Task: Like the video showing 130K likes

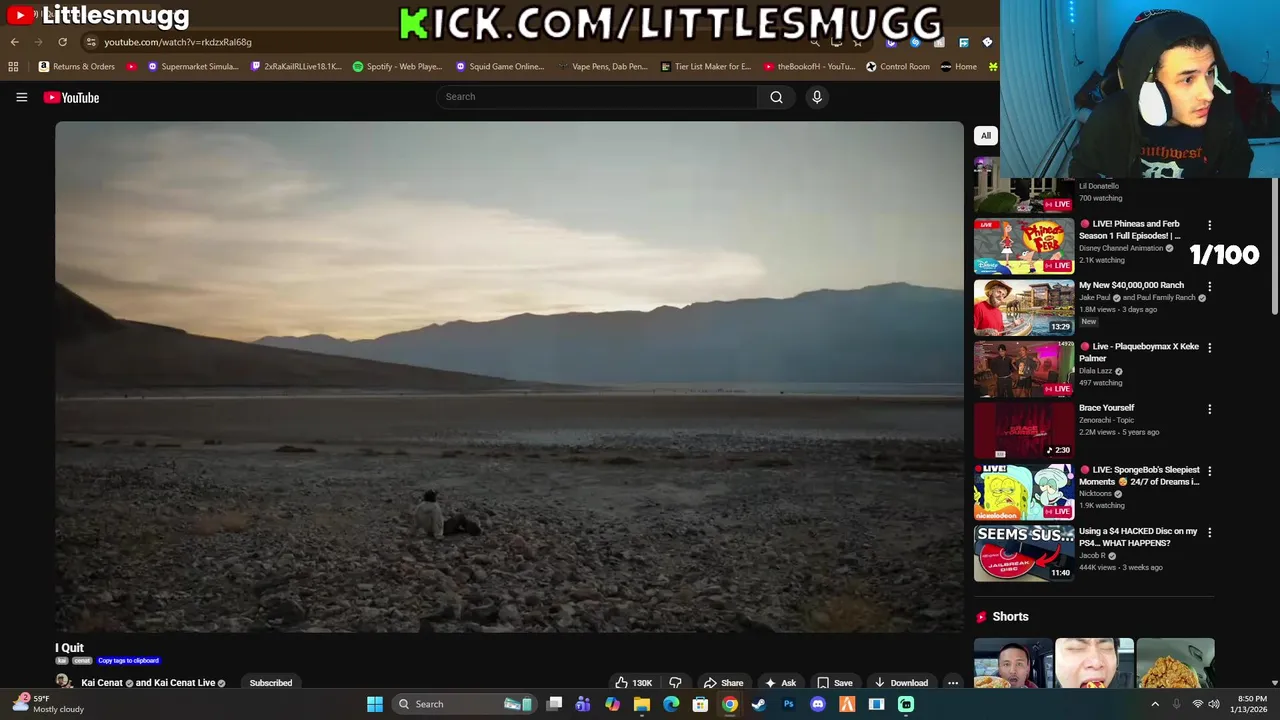Action: pos(633,683)
